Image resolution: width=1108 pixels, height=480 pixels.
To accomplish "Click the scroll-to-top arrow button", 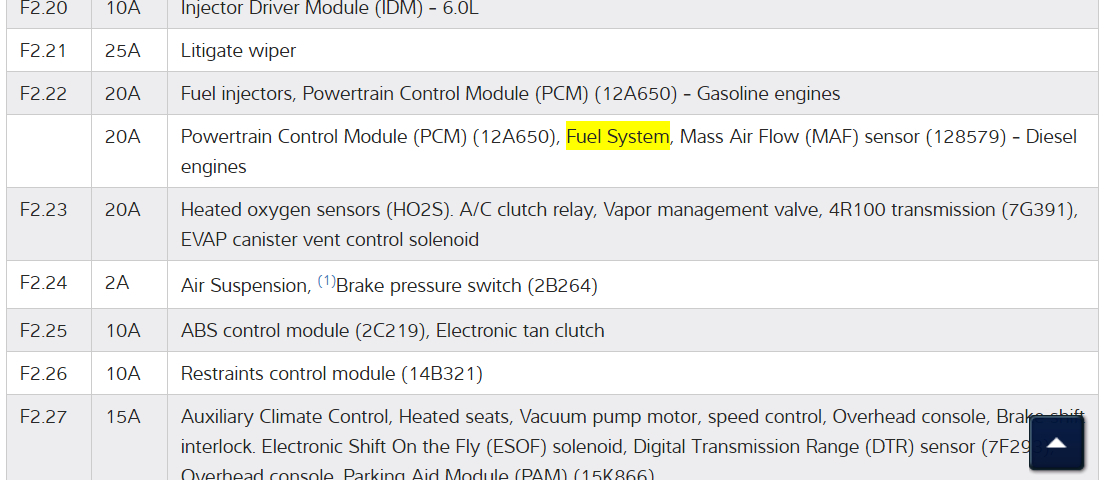I will point(1056,443).
